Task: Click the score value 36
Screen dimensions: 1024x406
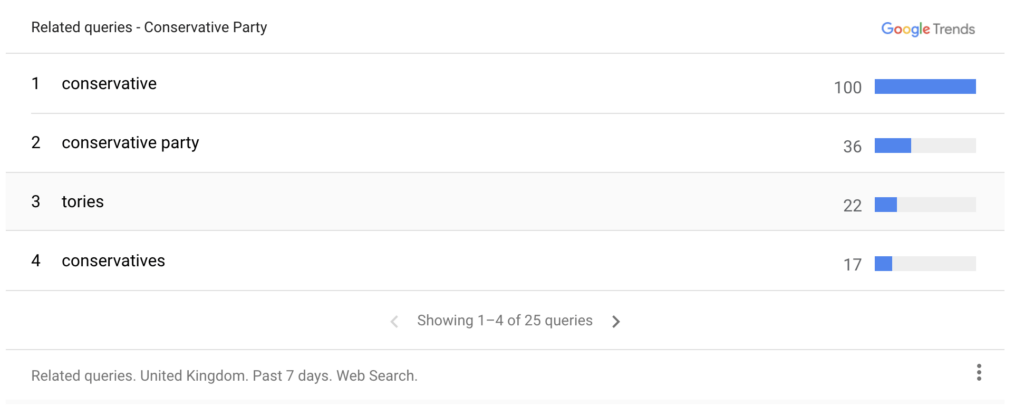Action: [852, 147]
